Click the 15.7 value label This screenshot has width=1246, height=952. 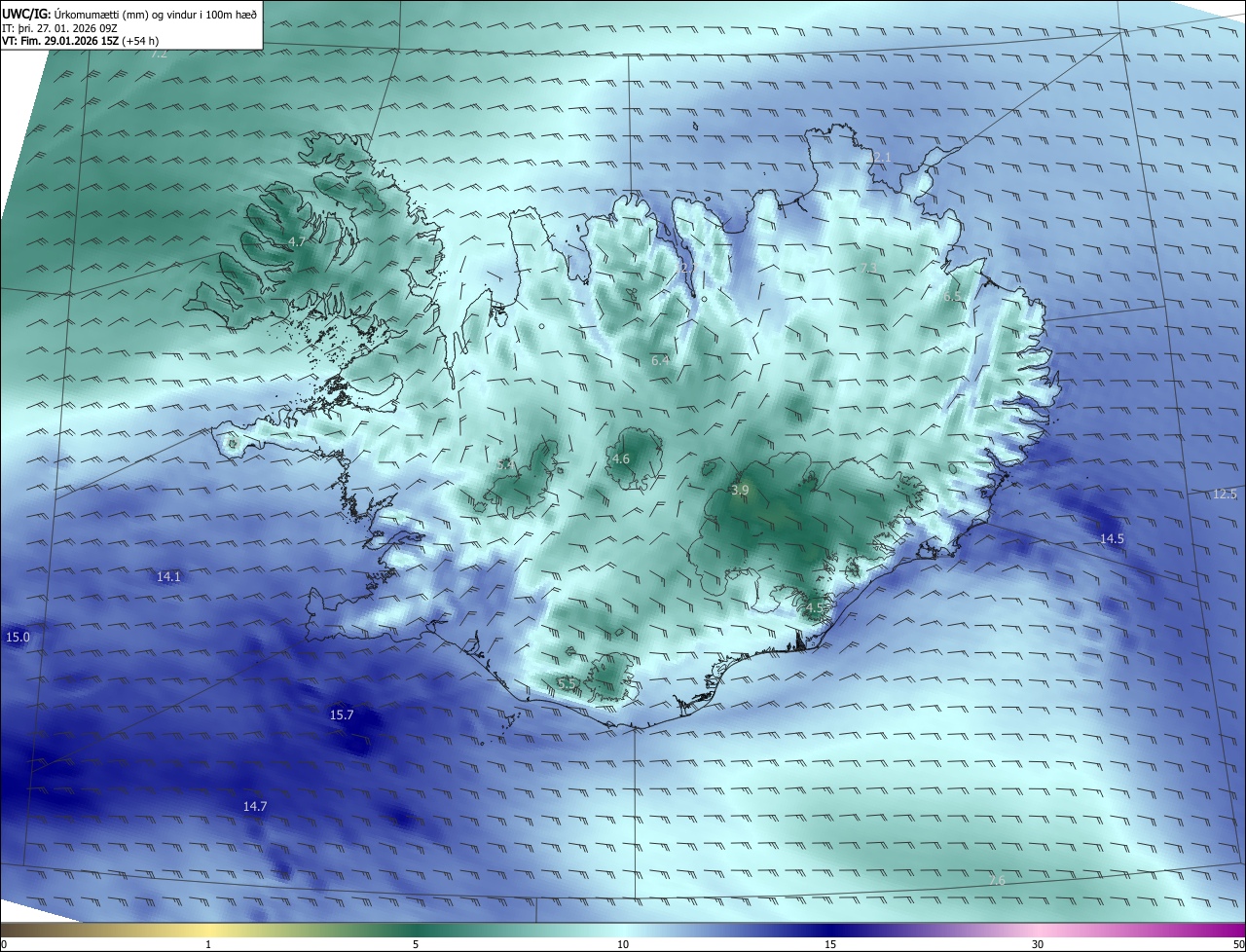342,714
